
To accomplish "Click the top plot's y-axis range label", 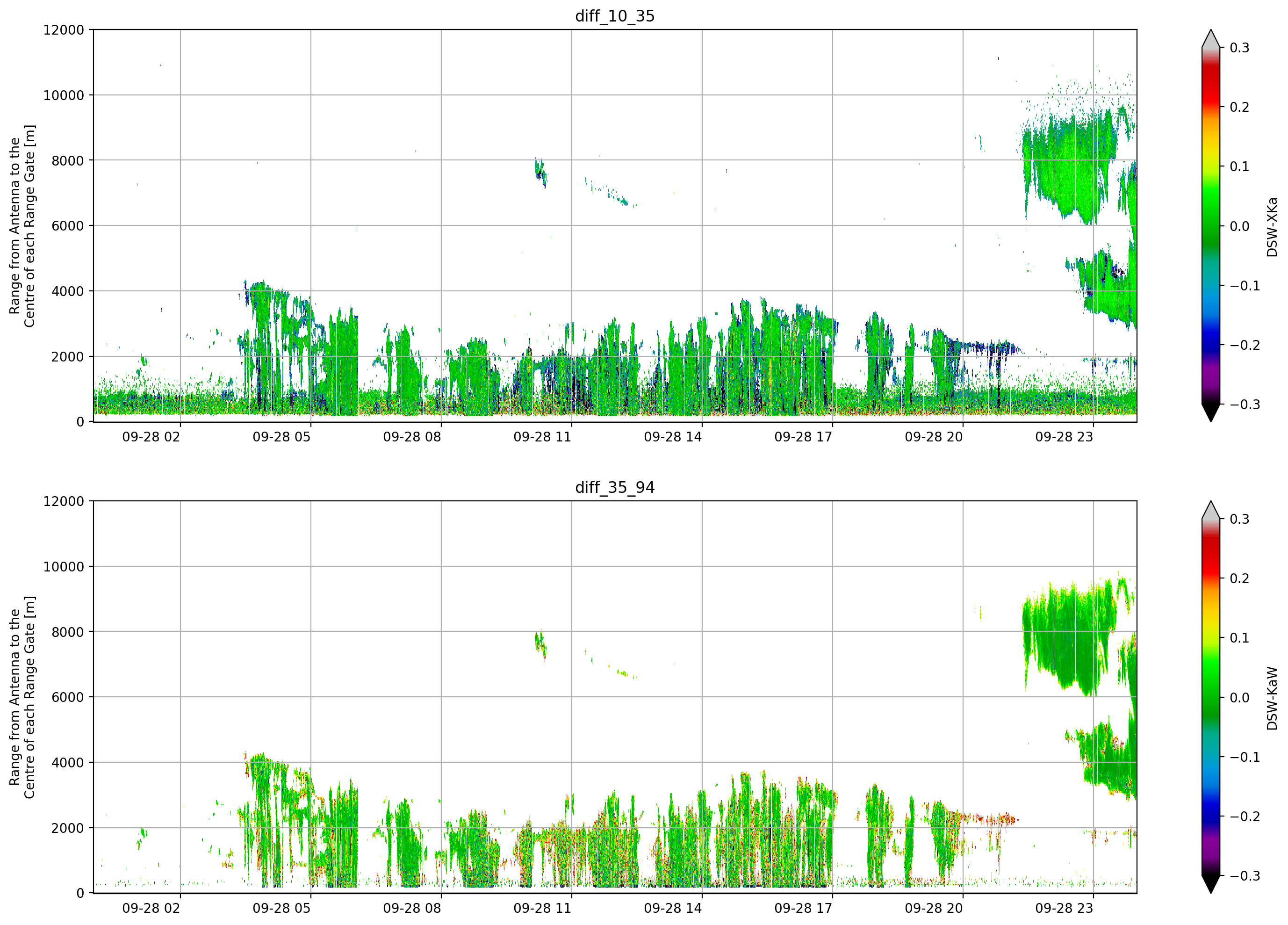I will point(22,225).
